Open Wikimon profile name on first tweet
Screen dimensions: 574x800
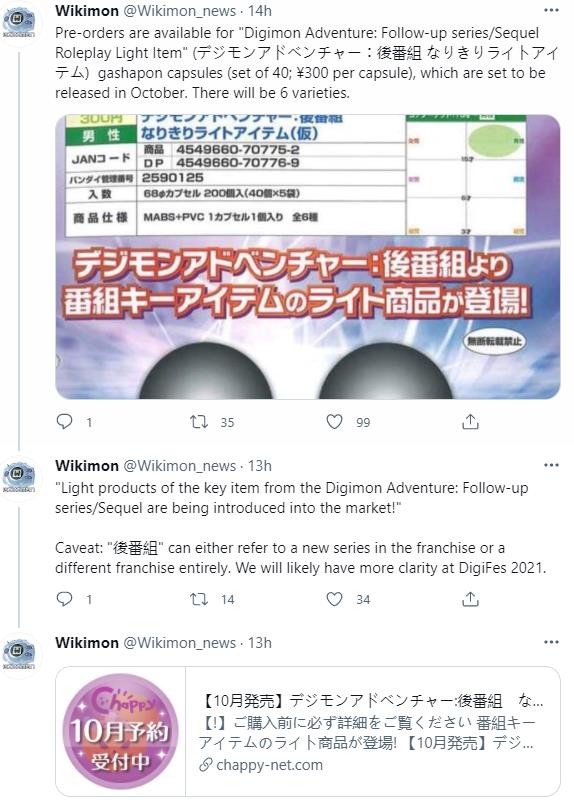[87, 10]
